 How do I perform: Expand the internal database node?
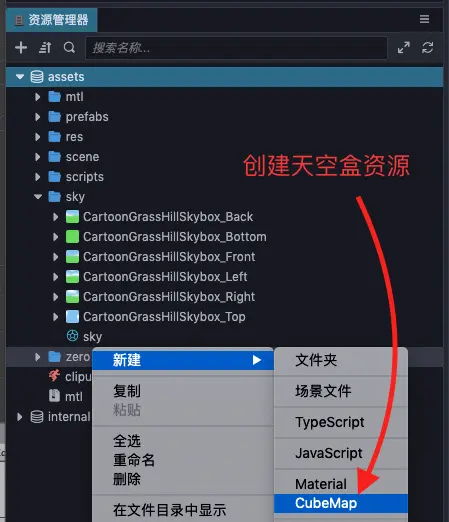click(x=20, y=417)
